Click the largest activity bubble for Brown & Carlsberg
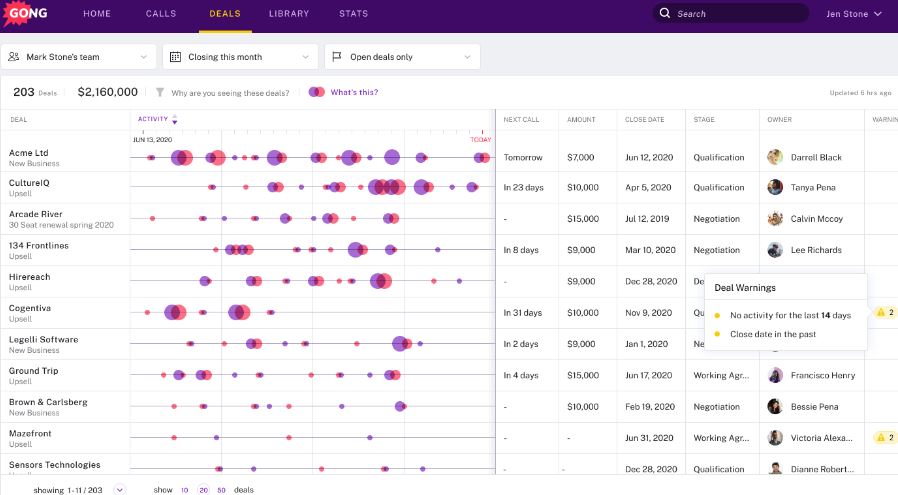 click(x=400, y=406)
